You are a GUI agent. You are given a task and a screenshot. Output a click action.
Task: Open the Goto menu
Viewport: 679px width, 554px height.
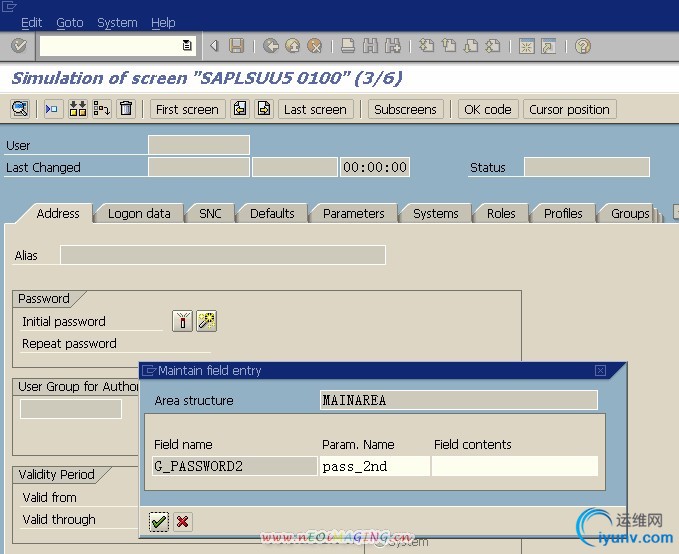click(x=70, y=23)
